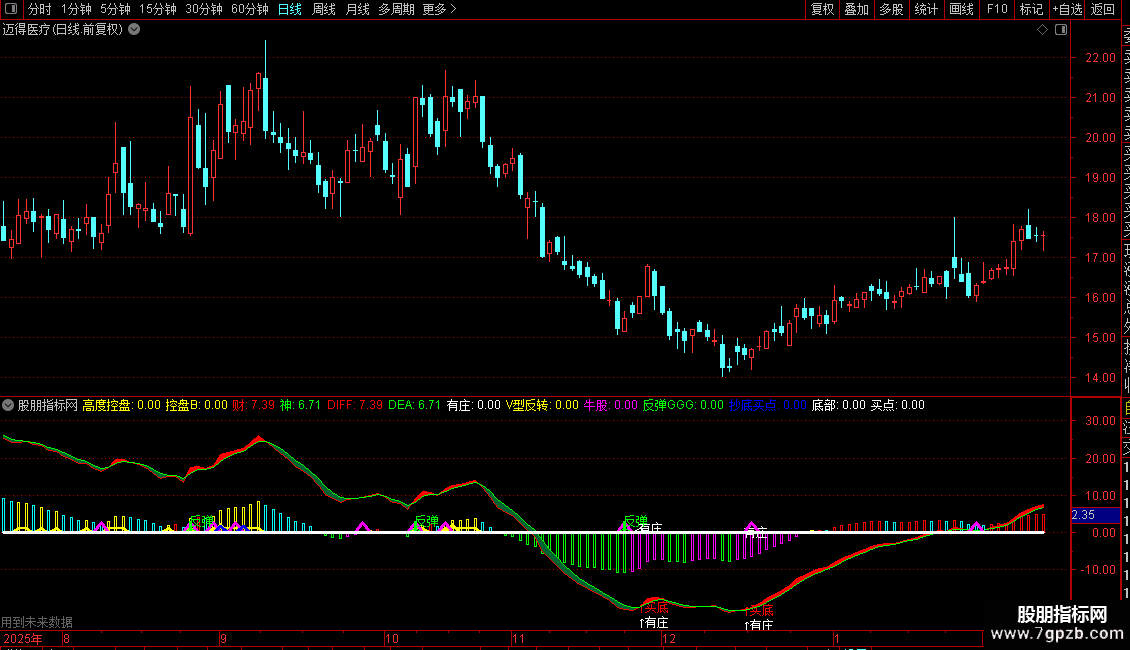Click the 2025年 label on time axis
The height and width of the screenshot is (650, 1130).
pos(24,638)
